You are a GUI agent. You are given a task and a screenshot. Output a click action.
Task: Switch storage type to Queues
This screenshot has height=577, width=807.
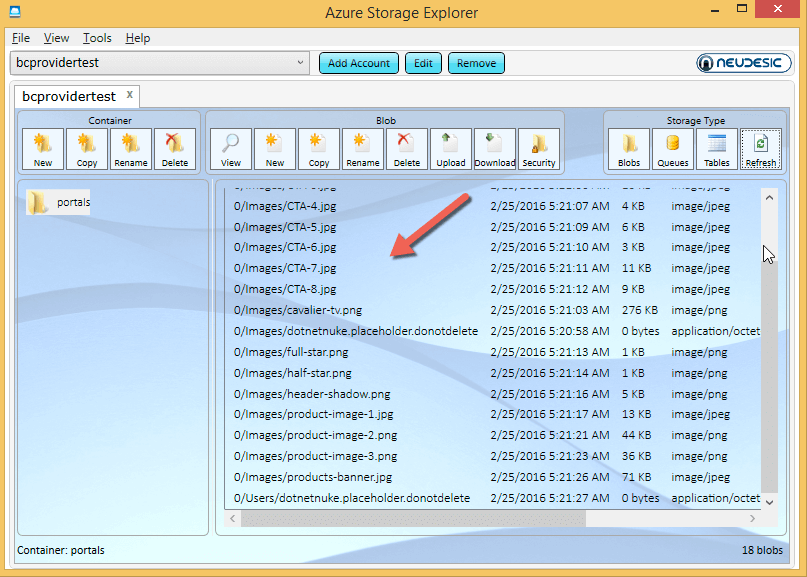[x=673, y=149]
